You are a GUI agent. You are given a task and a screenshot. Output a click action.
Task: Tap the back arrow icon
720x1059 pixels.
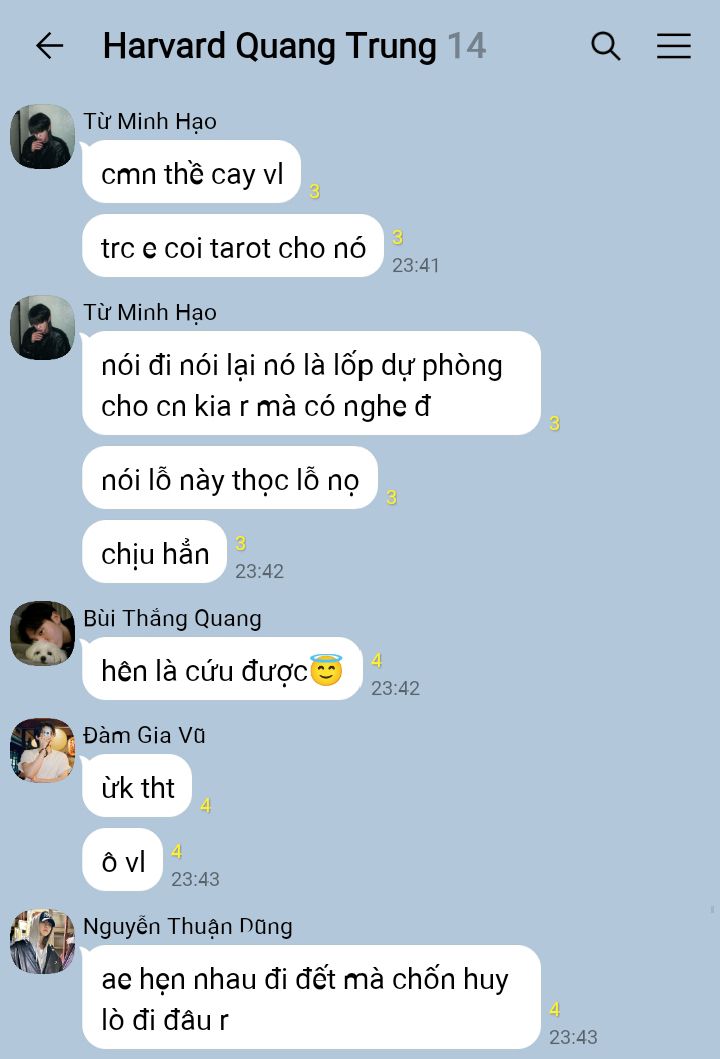(x=49, y=46)
